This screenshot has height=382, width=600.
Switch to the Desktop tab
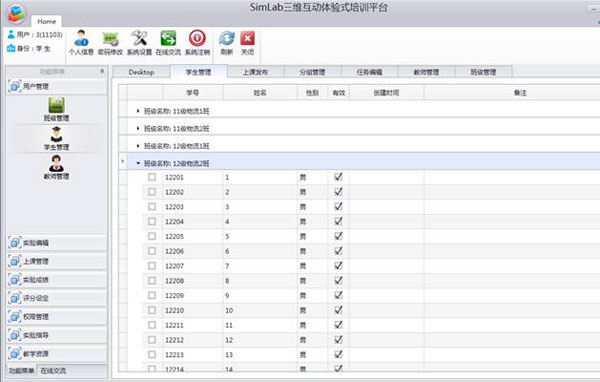tap(142, 72)
